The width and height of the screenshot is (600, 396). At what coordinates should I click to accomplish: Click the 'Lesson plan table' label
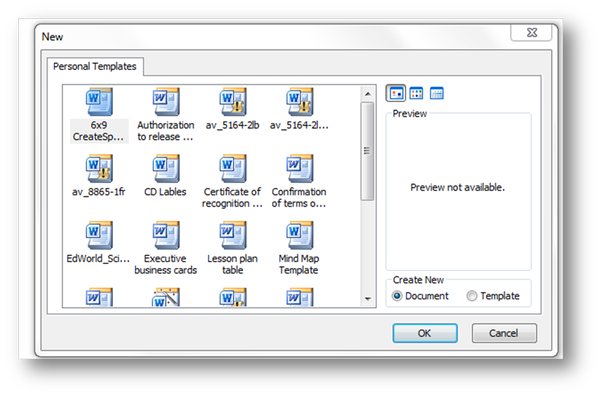coord(233,264)
